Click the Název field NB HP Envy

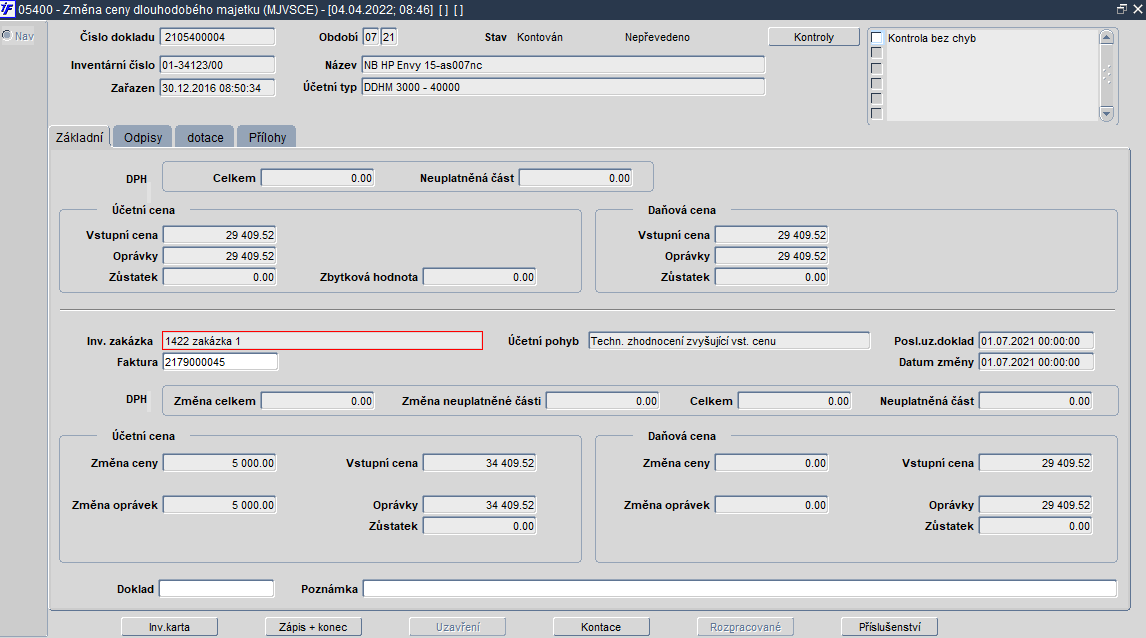point(563,65)
